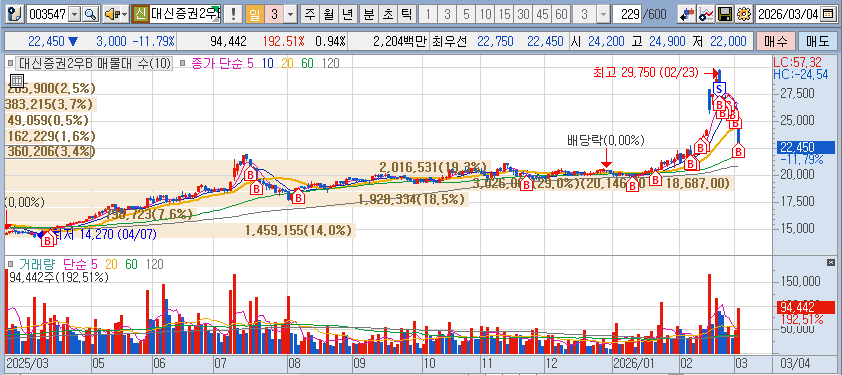
Task: Expand speaker alert options arrow
Action: coord(125,15)
